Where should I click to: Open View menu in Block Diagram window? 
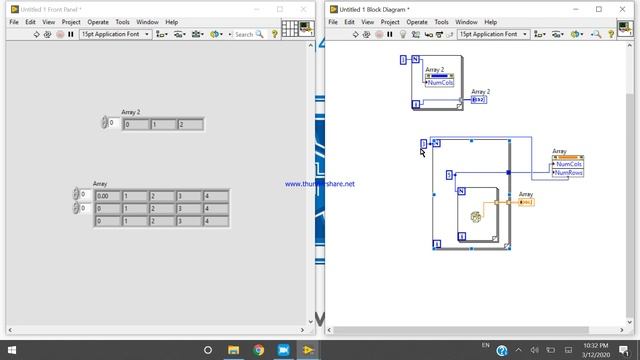pos(367,22)
